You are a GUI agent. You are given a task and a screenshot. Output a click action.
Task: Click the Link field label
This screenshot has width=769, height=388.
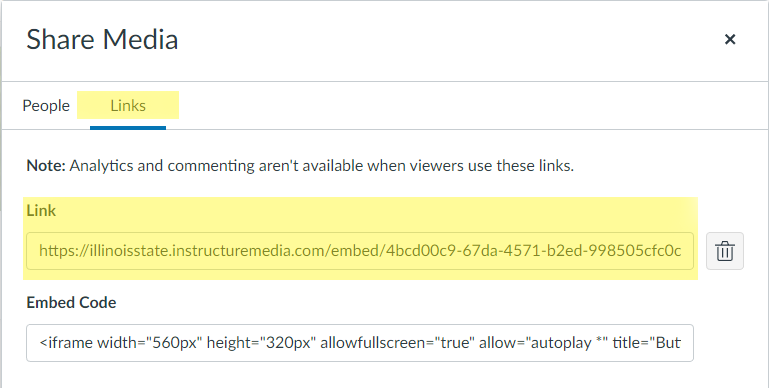(x=41, y=210)
